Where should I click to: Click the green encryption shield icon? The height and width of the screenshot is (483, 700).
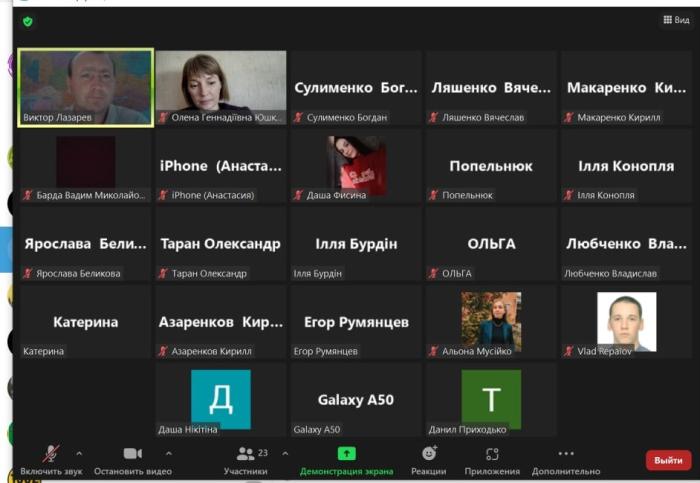pyautogui.click(x=27, y=21)
